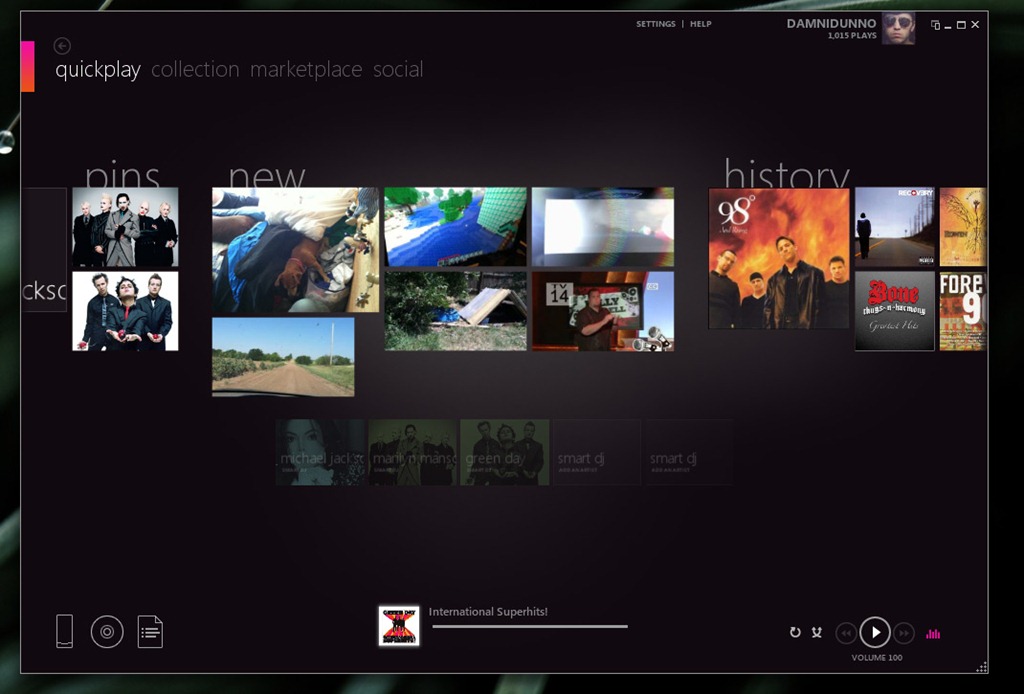Open Settings link
1024x694 pixels.
coord(656,24)
